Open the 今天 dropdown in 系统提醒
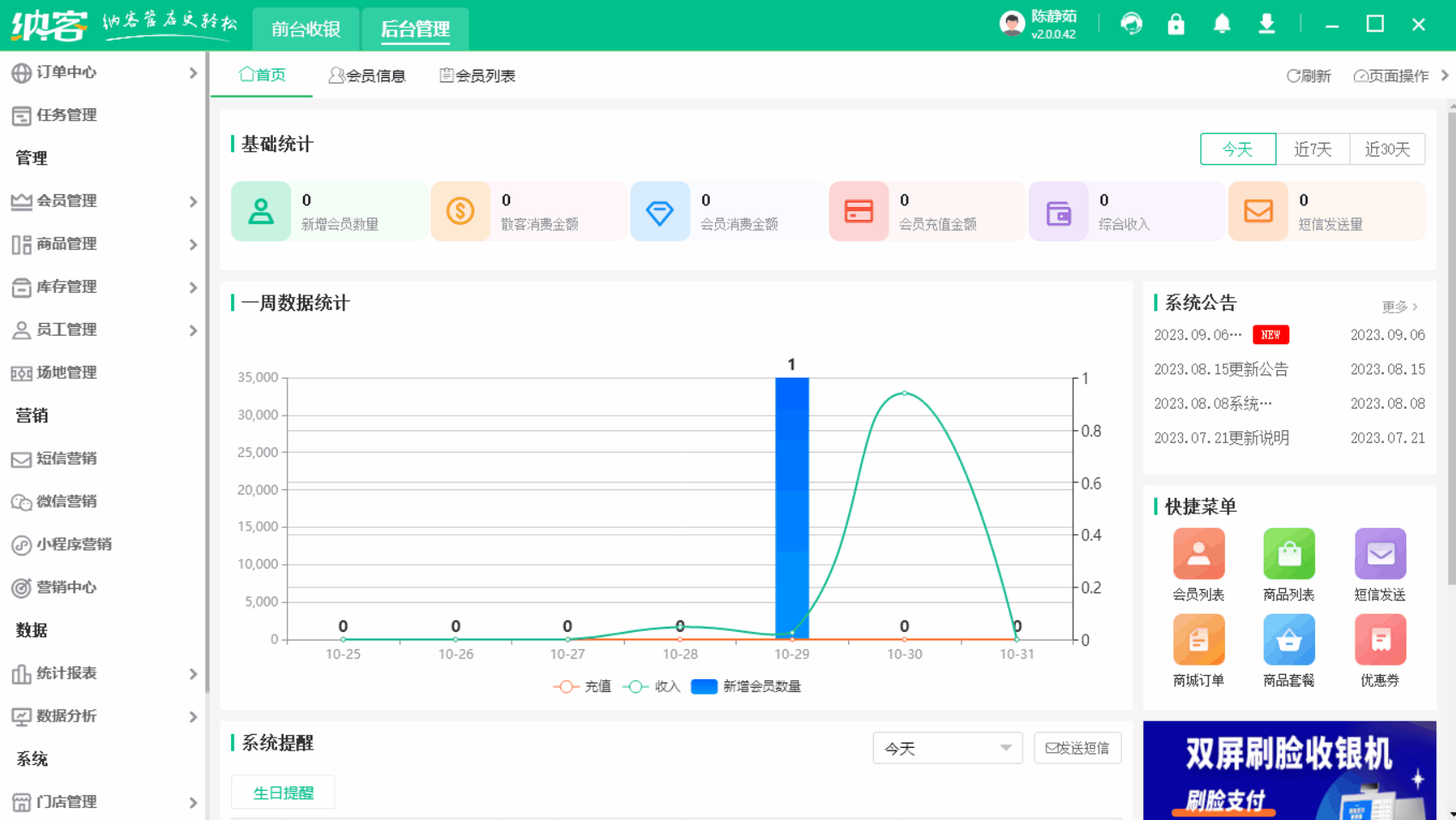Viewport: 1456px width, 820px height. coord(947,748)
